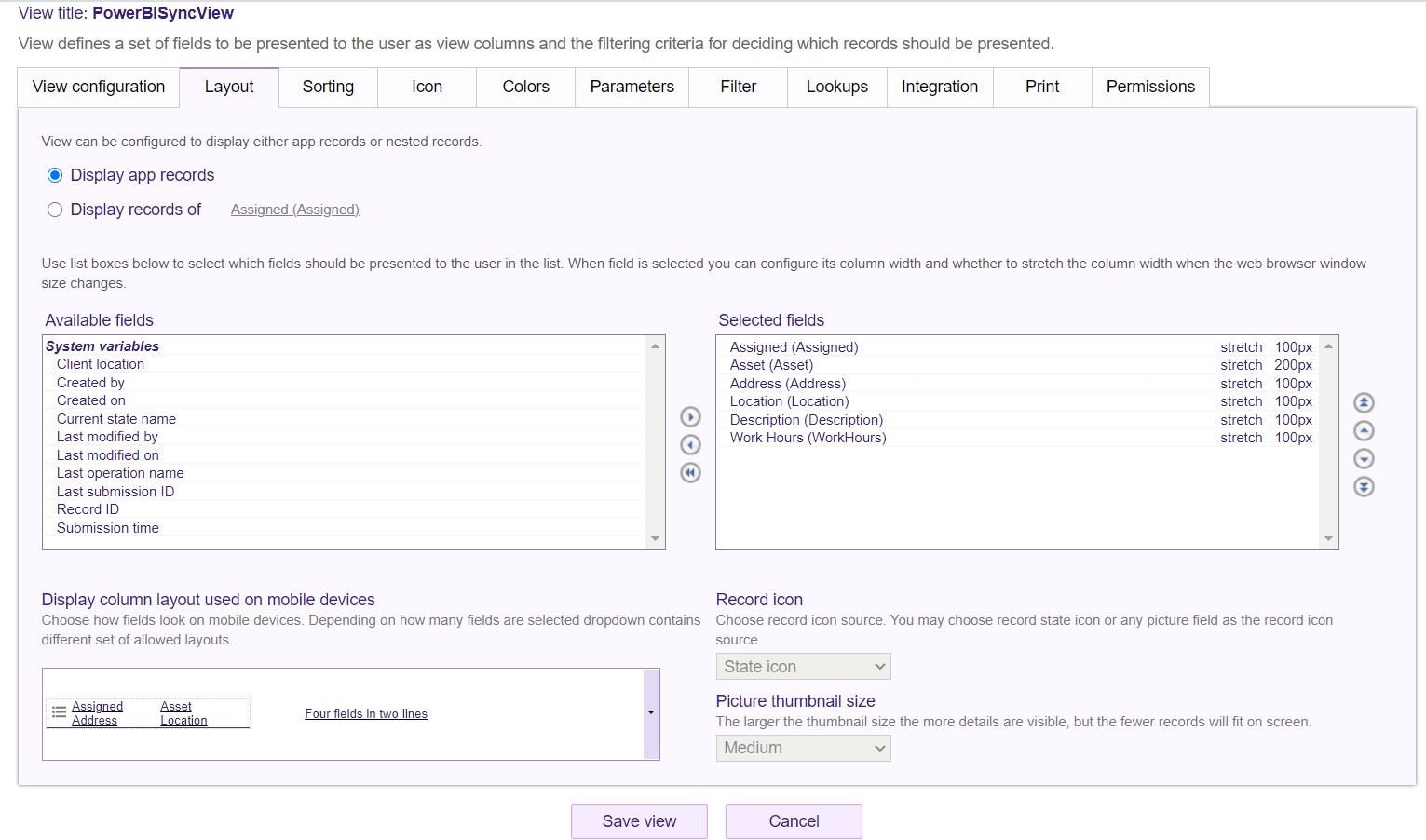Move selected field to top of list
This screenshot has height=840, width=1426.
point(1364,403)
